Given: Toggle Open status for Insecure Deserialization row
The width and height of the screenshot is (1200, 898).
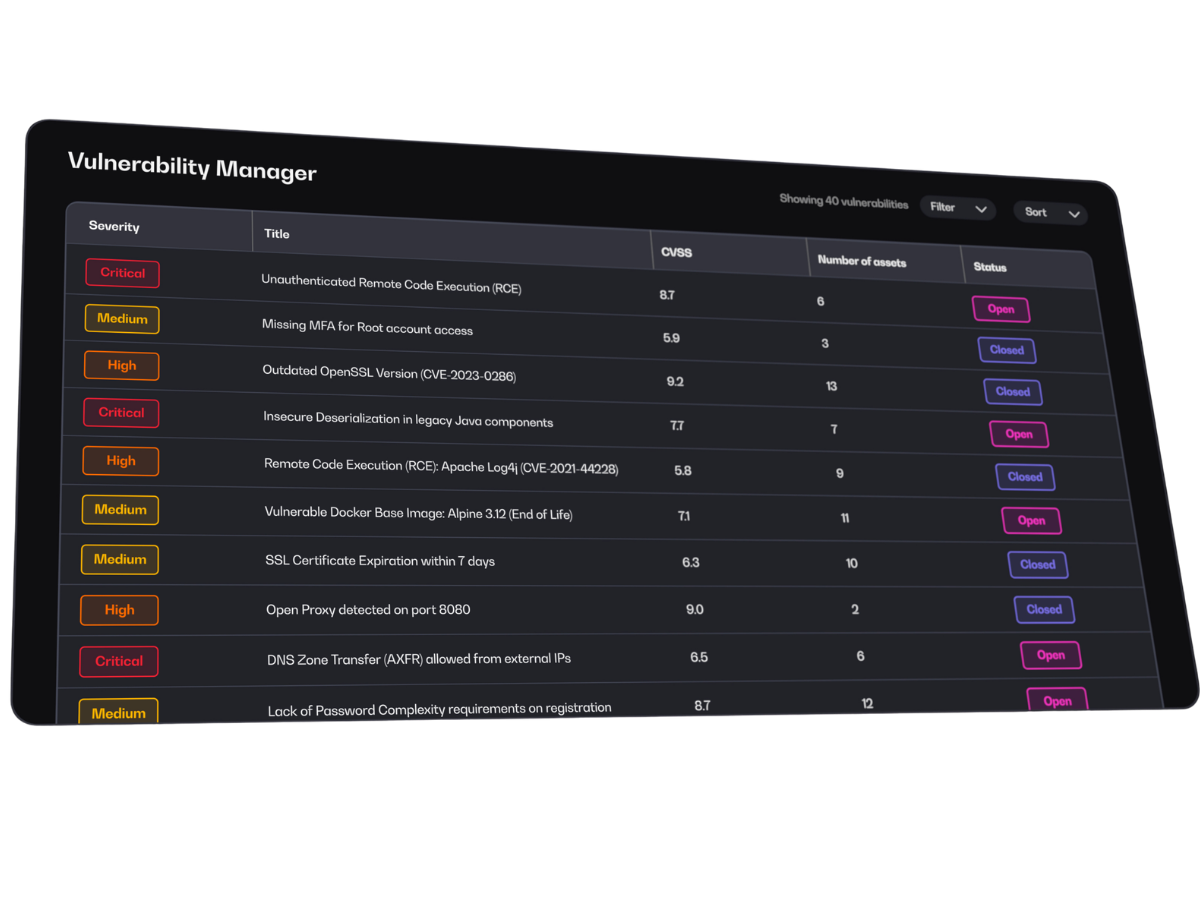Looking at the screenshot, I should (1019, 434).
